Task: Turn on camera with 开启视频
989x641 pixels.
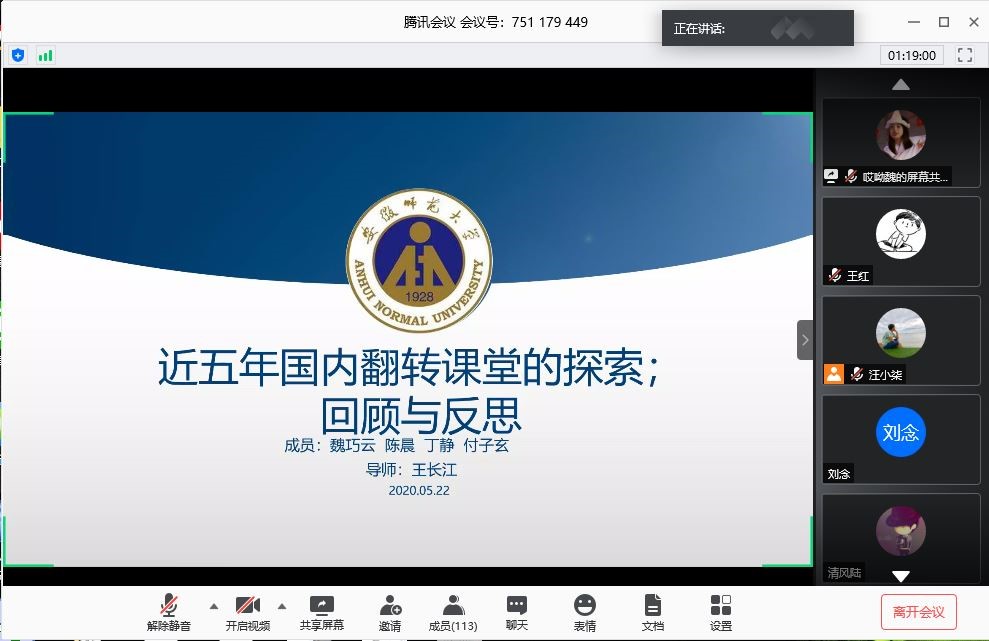Action: point(247,611)
